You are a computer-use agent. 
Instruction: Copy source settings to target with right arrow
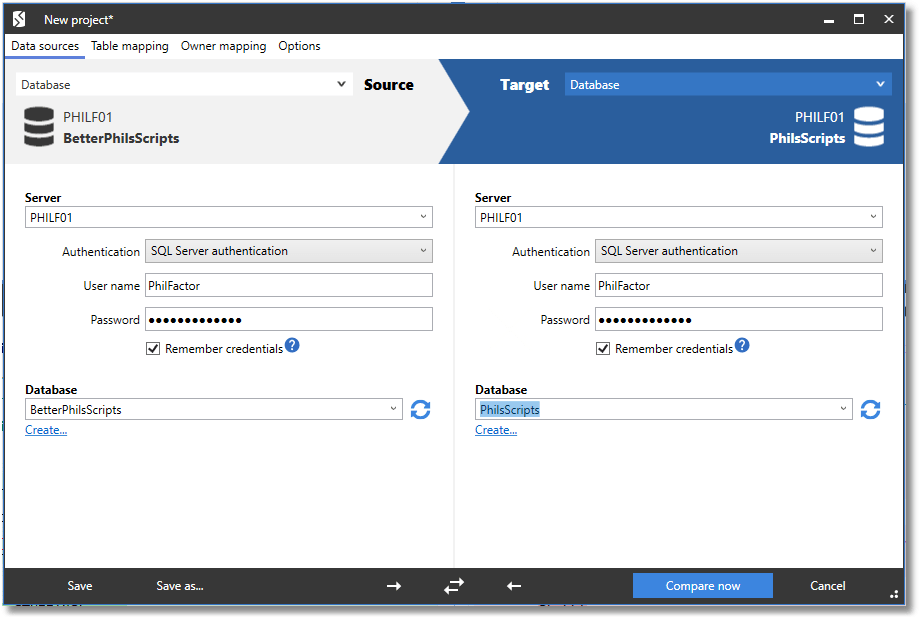click(x=394, y=585)
